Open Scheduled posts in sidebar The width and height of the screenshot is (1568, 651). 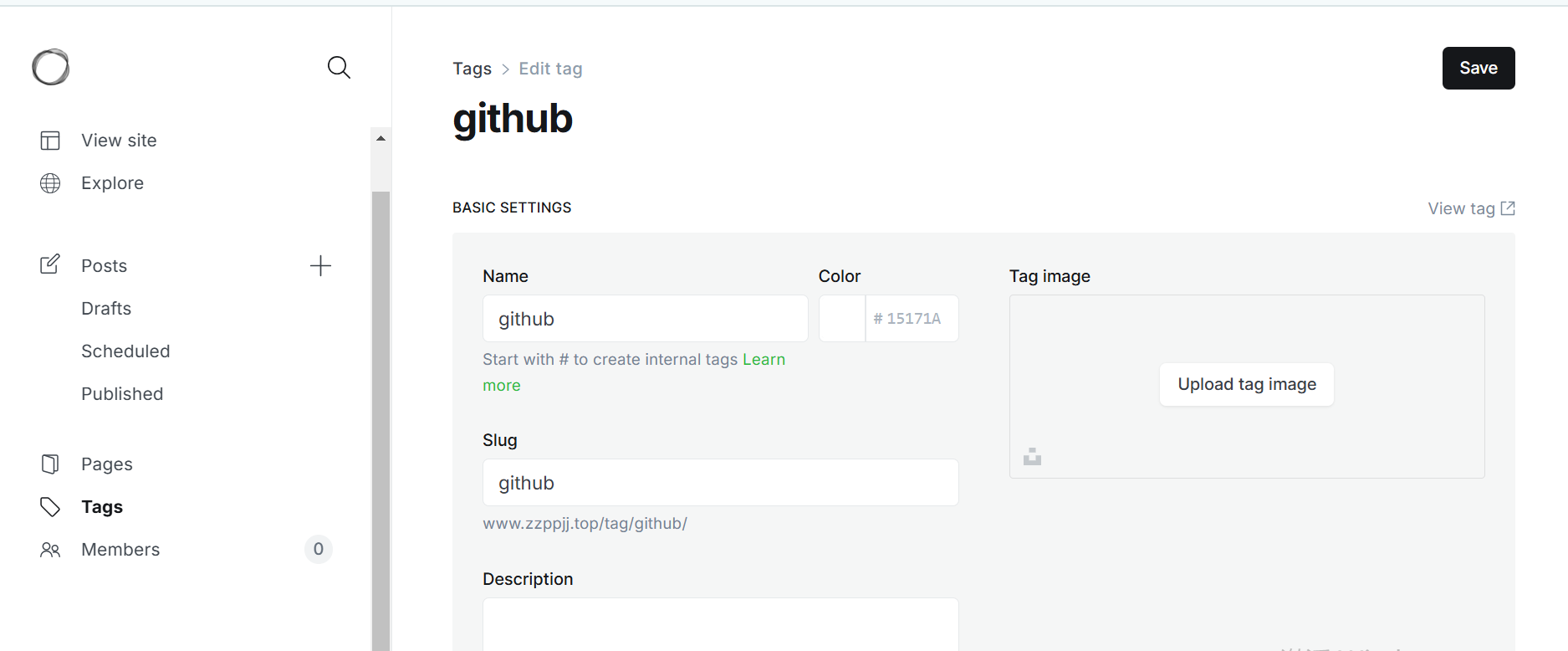click(x=125, y=351)
